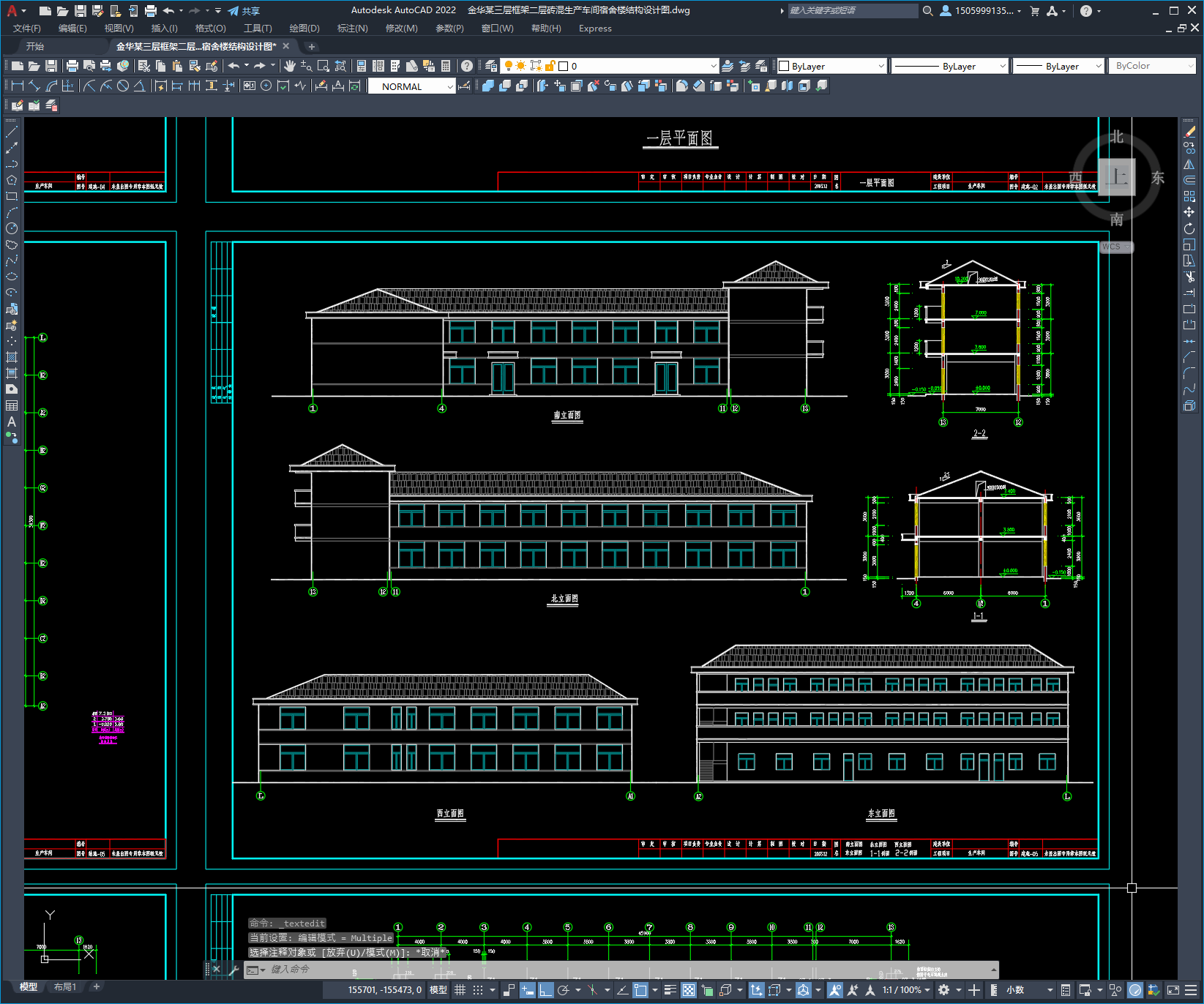Click the Center Mark dimension tool
The width and height of the screenshot is (1204, 1004).
(266, 86)
